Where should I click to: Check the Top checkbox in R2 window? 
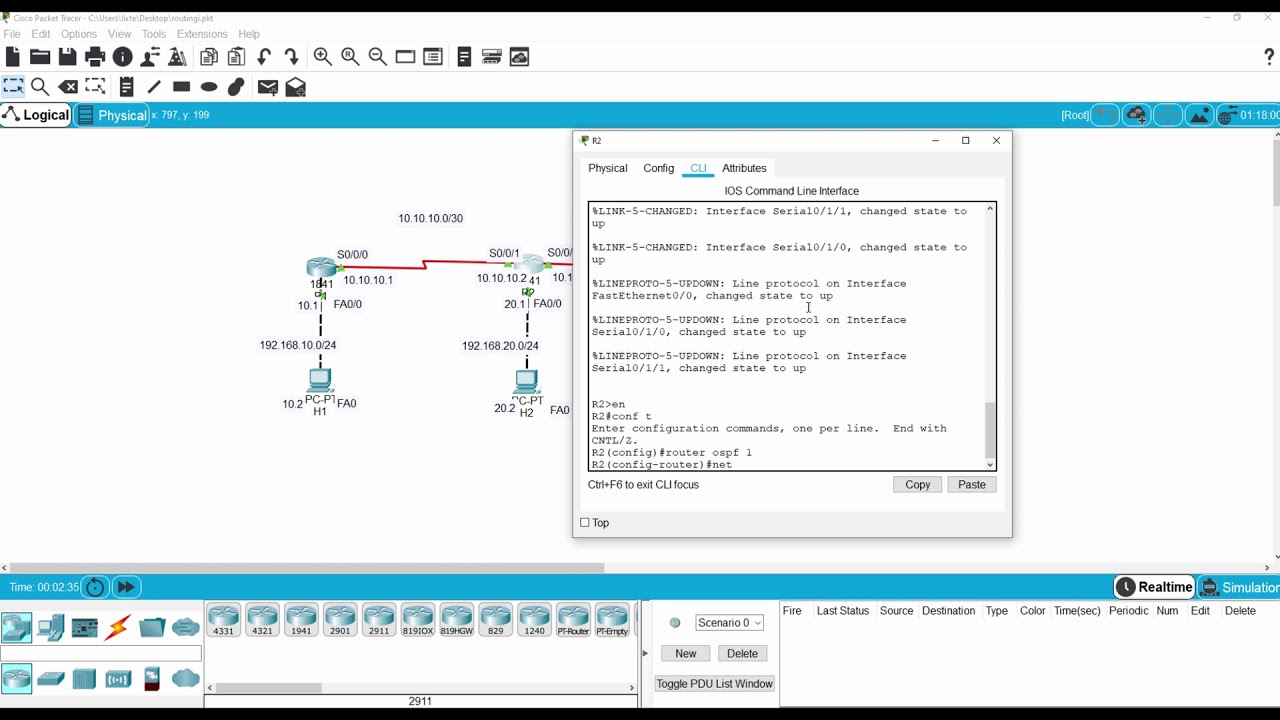click(x=585, y=523)
